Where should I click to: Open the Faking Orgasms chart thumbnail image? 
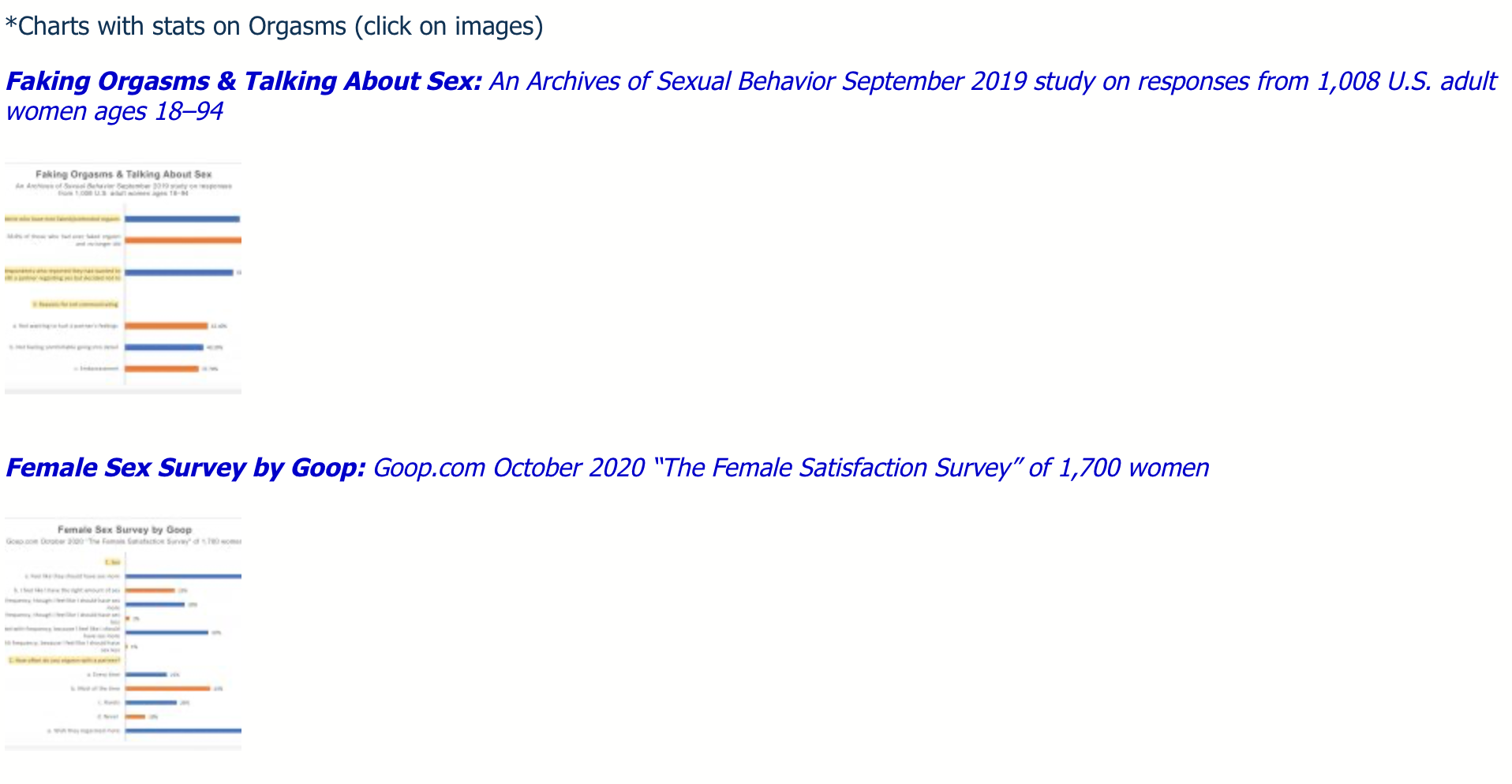click(123, 278)
